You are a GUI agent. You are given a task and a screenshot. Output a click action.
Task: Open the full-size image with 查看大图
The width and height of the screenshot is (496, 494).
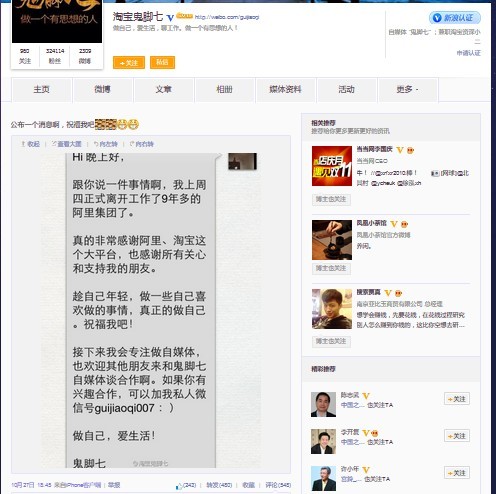pos(67,144)
